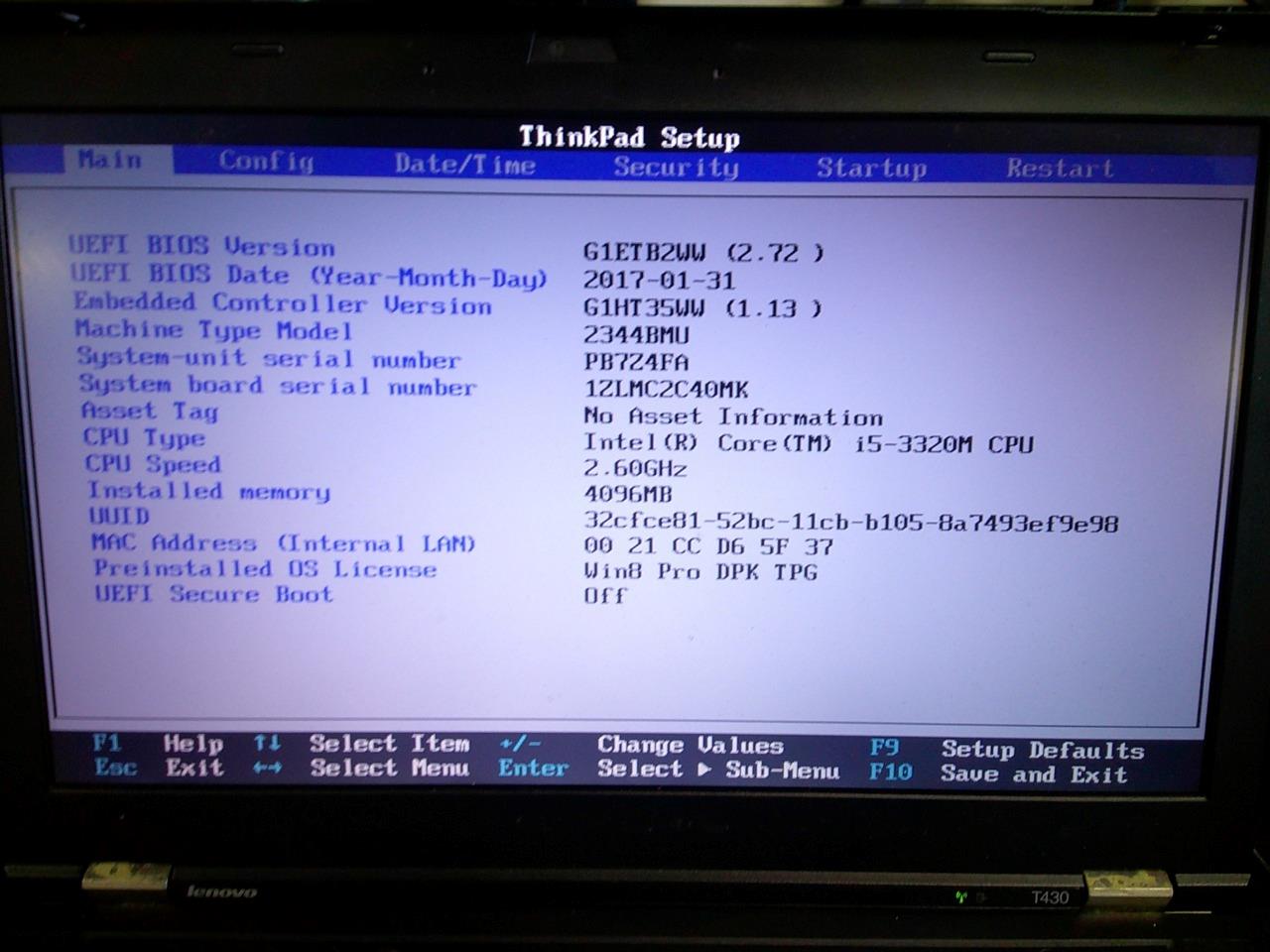
Task: Click MAC value 00 21 CC D6 5F 37
Action: (708, 546)
